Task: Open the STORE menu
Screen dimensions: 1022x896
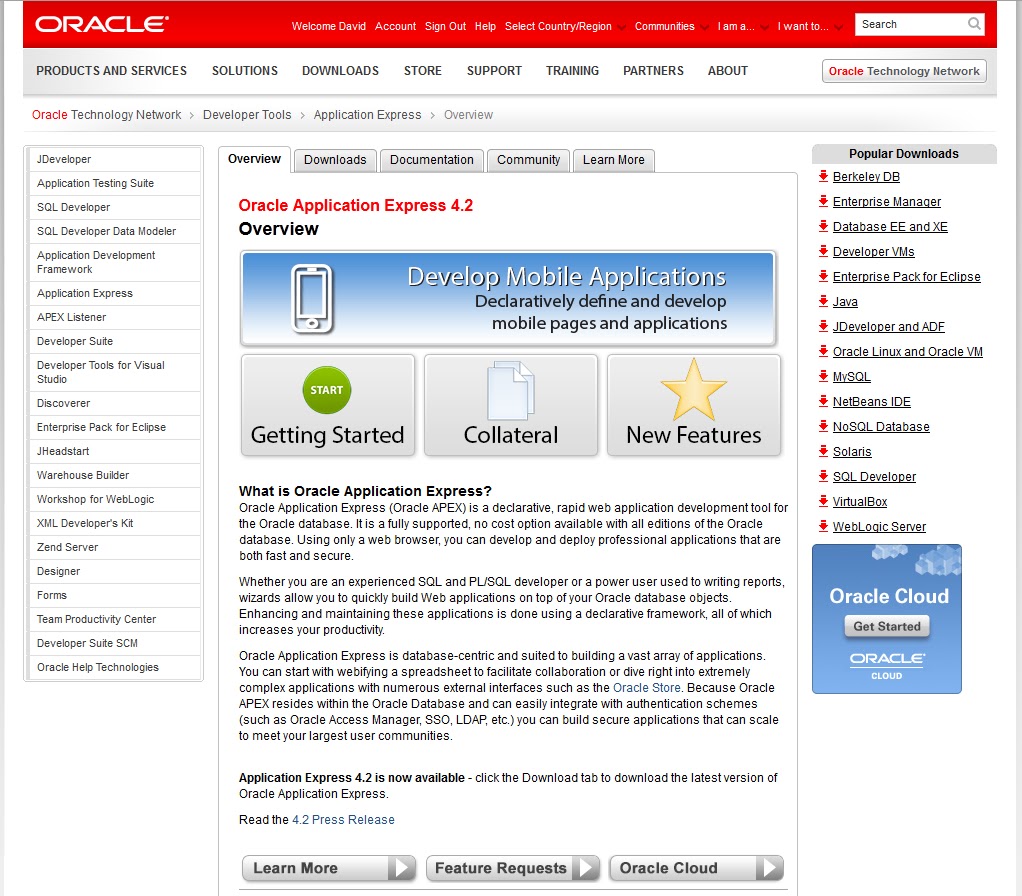Action: pos(422,70)
